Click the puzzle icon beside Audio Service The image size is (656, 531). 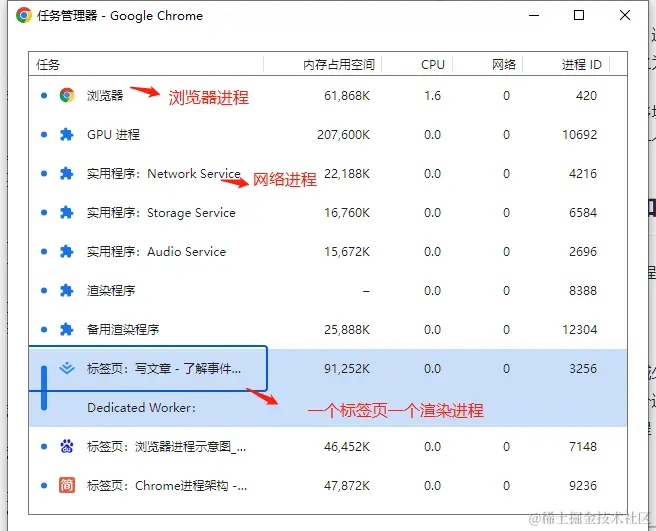point(67,251)
